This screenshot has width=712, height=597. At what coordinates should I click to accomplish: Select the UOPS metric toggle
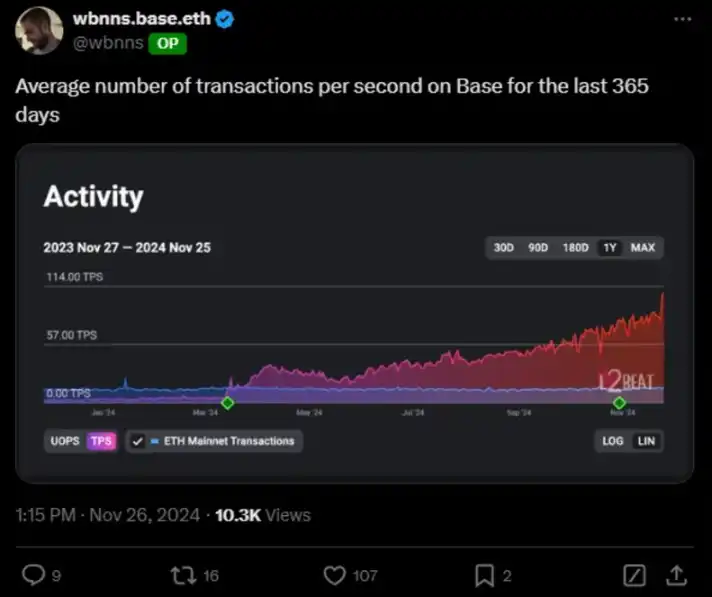65,441
